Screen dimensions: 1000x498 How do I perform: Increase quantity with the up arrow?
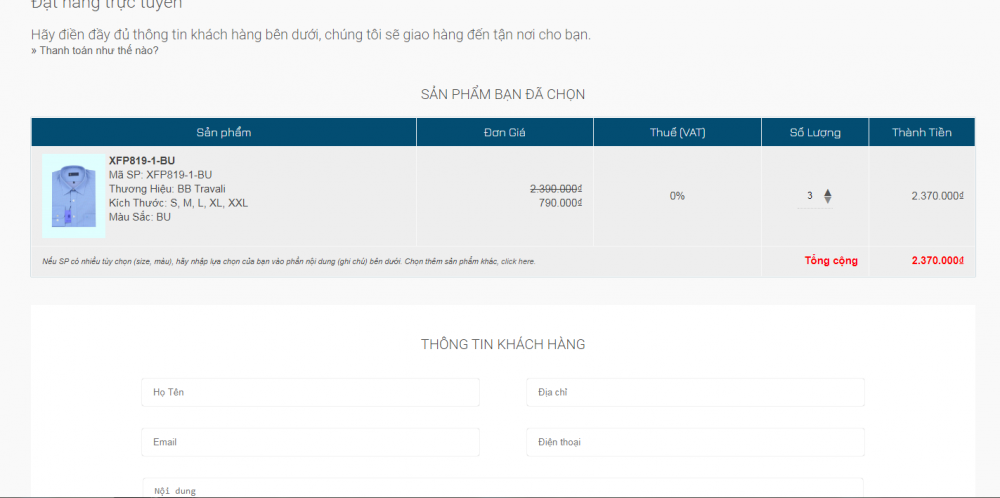click(828, 192)
